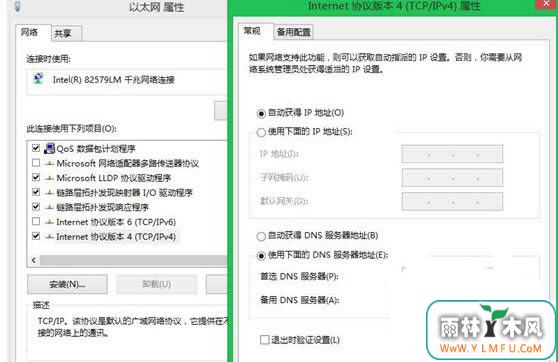Viewport: 558px width, 362px height.
Task: Uncheck QoS 数据包计划程序 checkbox
Action: coord(36,148)
